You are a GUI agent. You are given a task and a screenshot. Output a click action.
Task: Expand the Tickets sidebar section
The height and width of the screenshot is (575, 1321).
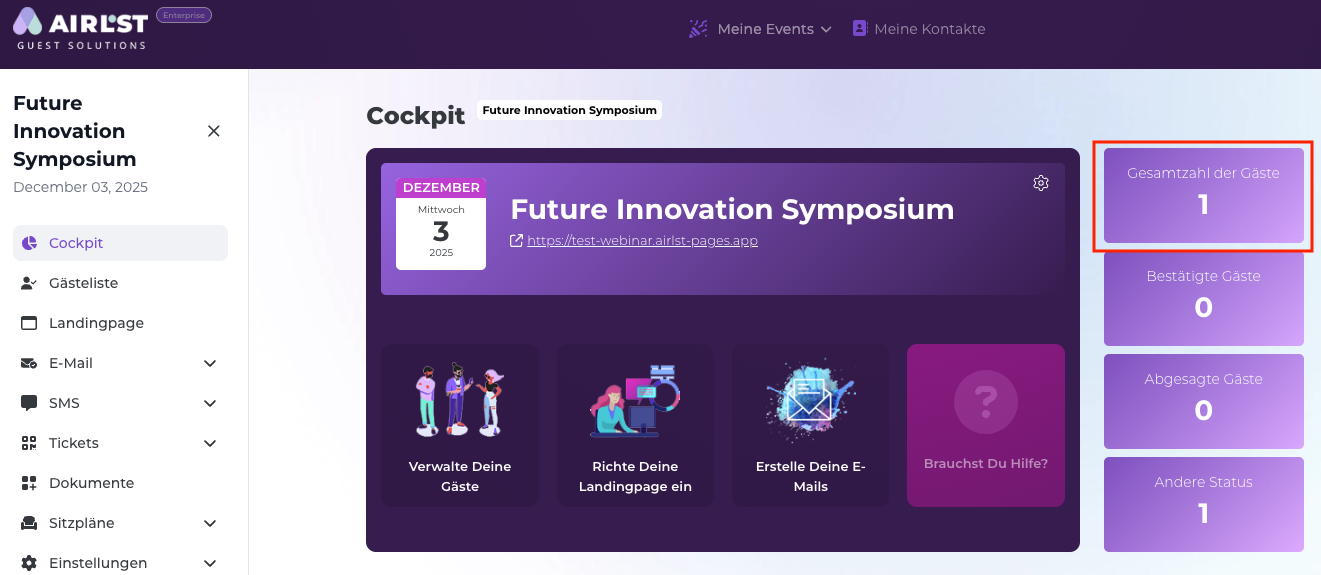coord(210,443)
